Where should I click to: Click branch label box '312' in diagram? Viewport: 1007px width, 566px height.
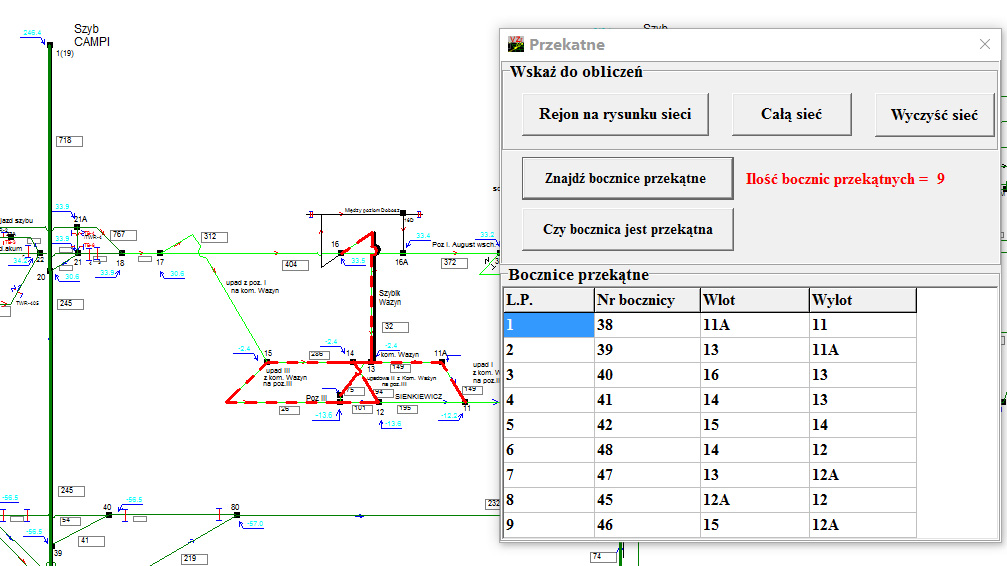215,236
